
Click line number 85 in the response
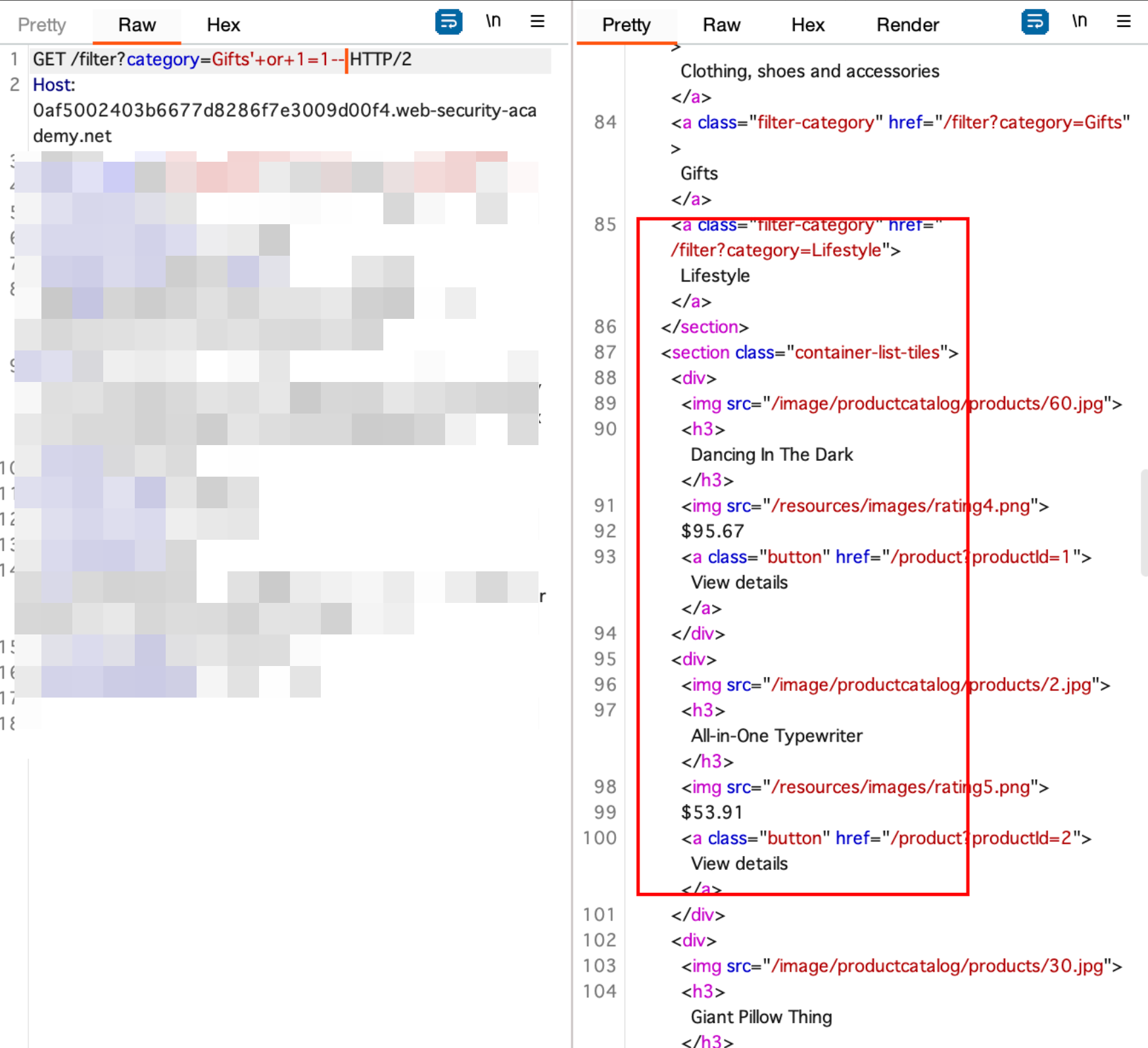tap(606, 224)
